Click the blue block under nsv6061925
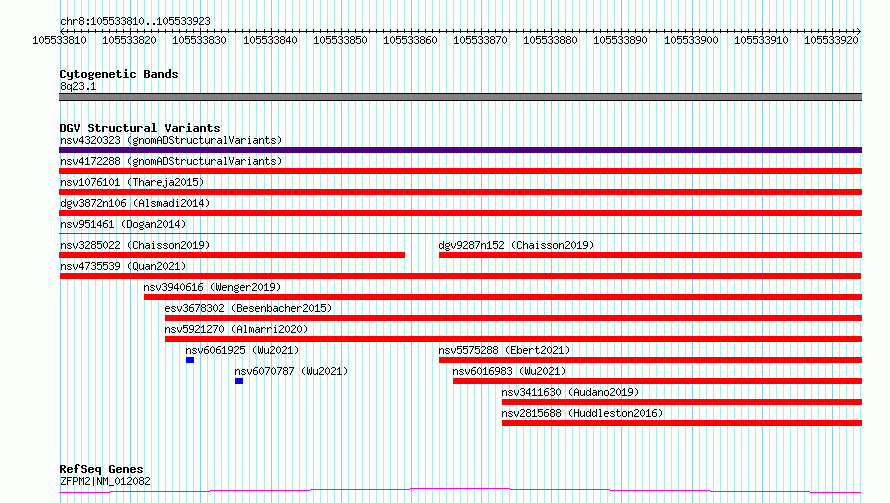This screenshot has height=503, width=890. tap(190, 360)
